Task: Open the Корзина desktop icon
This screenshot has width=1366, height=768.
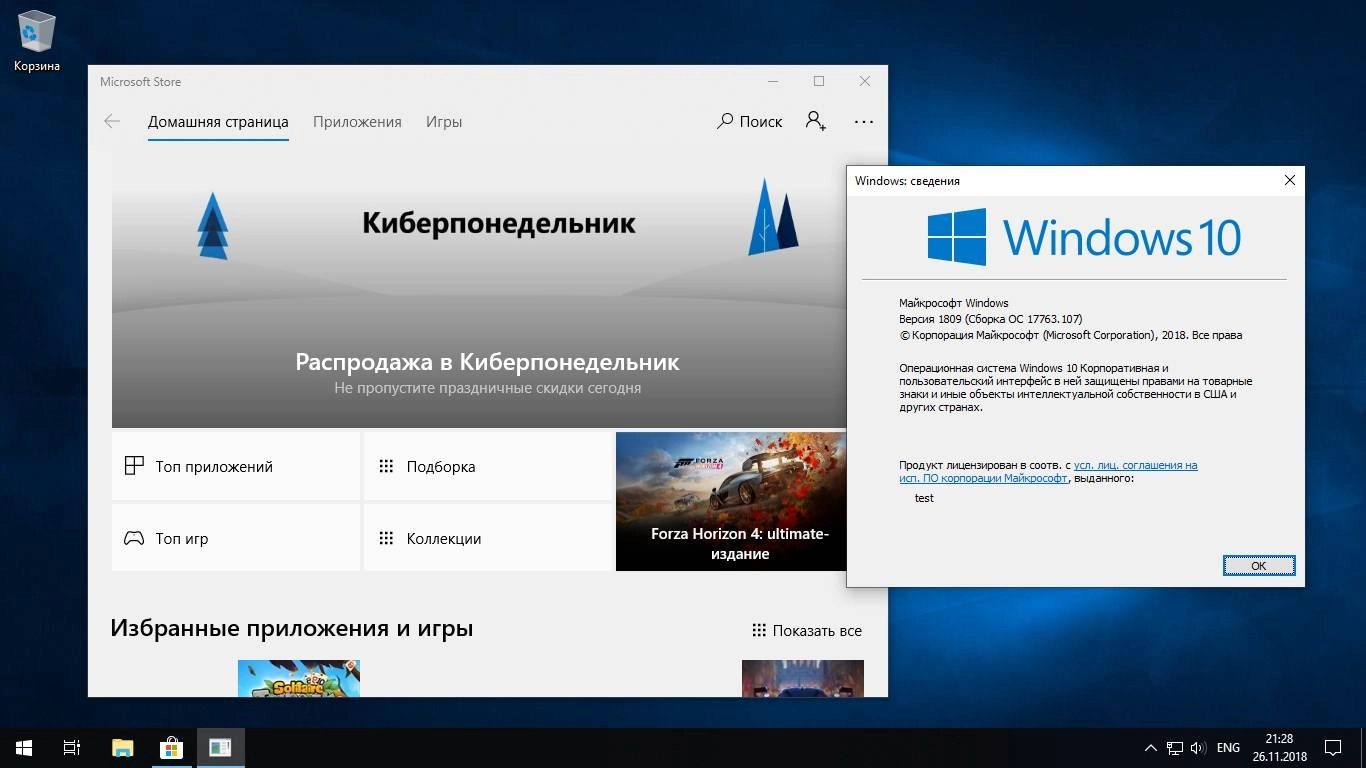Action: (x=37, y=41)
